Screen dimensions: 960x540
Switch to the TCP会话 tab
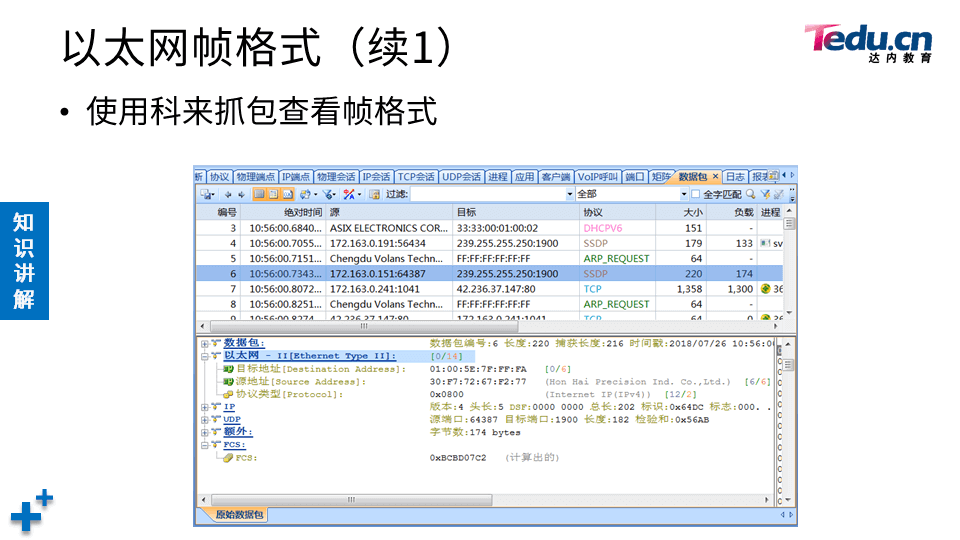416,177
